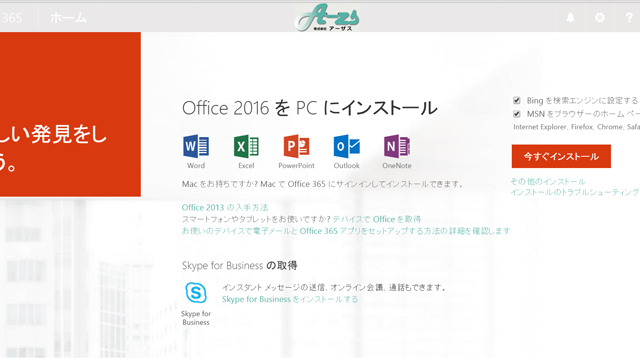Click the PowerPoint label text
The height and width of the screenshot is (360, 640).
click(x=296, y=166)
